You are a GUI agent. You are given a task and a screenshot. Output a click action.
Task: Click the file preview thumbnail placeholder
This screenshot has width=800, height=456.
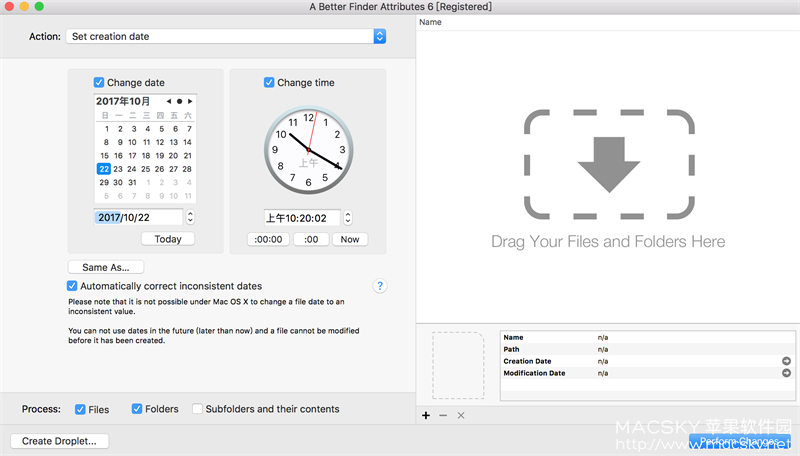(458, 365)
